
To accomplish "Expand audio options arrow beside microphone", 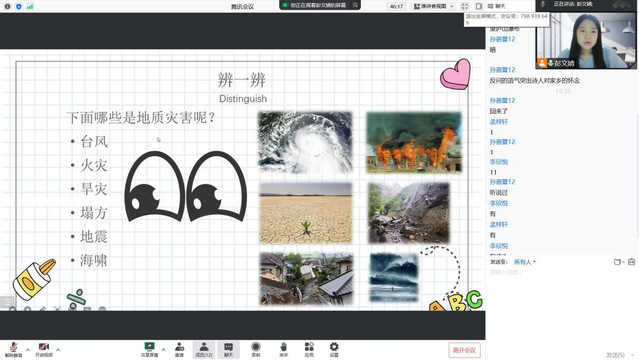I will pyautogui.click(x=28, y=349).
